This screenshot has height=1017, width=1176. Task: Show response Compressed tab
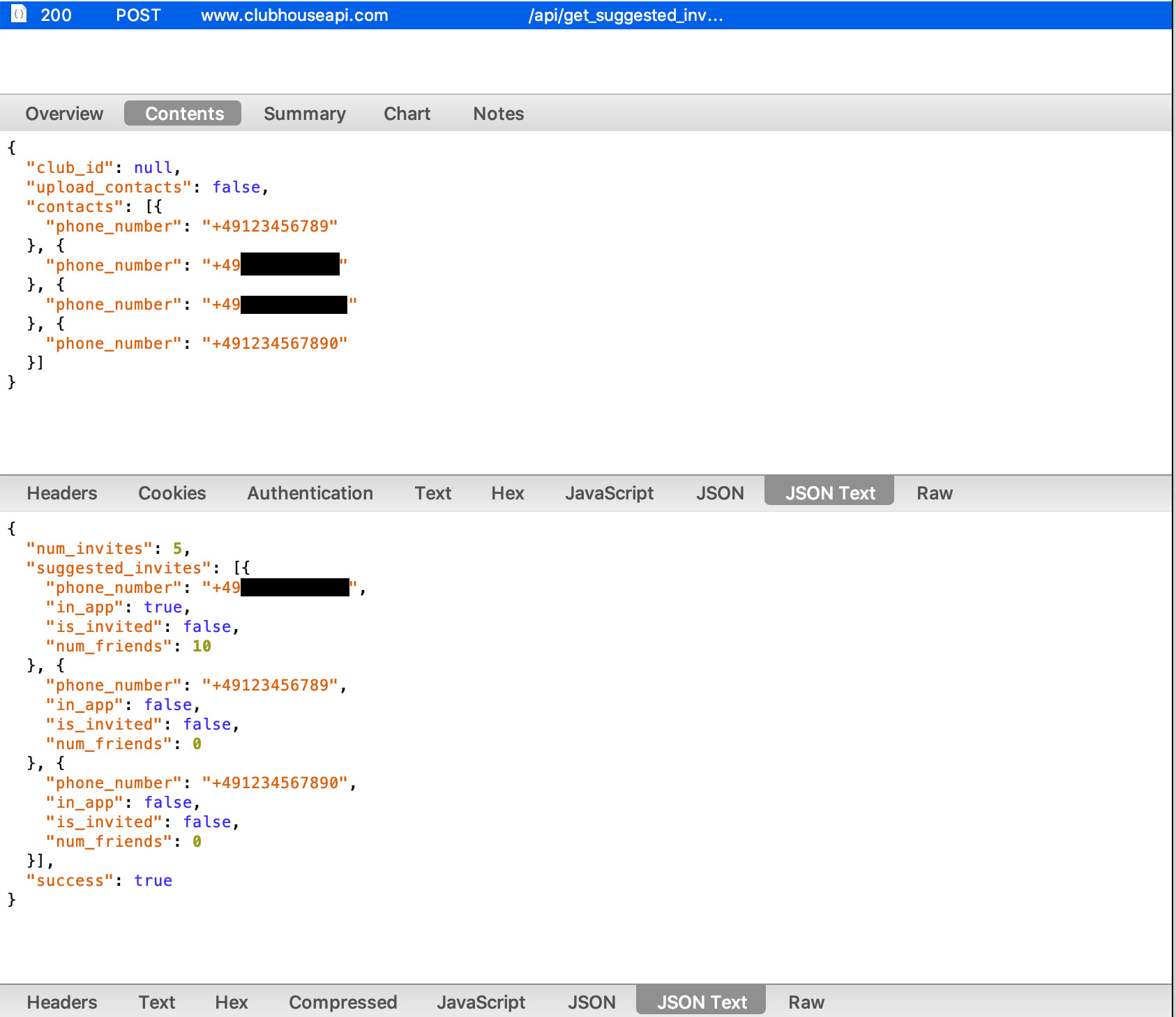pos(343,1002)
